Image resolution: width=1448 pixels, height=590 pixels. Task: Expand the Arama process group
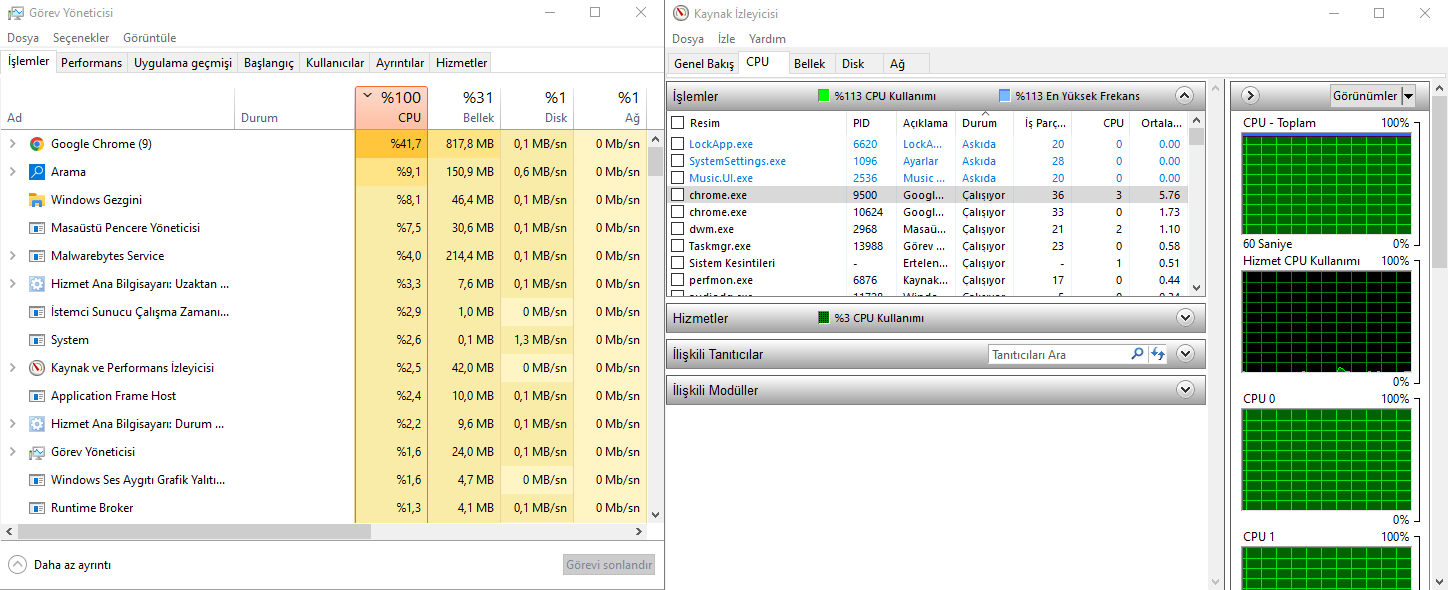tap(13, 172)
